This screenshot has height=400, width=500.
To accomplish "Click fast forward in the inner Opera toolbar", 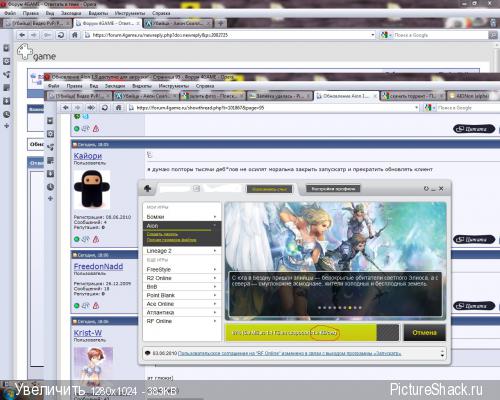I will pos(91,108).
